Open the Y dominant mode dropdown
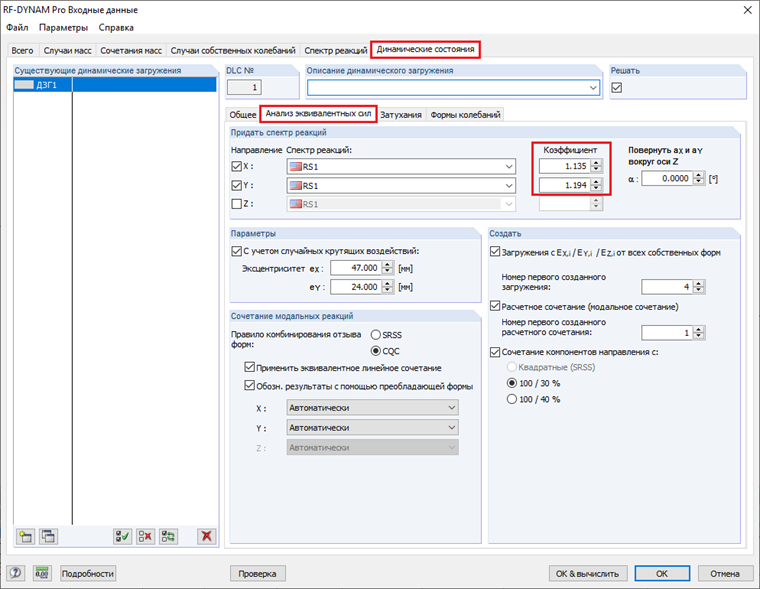760x589 pixels. click(451, 428)
